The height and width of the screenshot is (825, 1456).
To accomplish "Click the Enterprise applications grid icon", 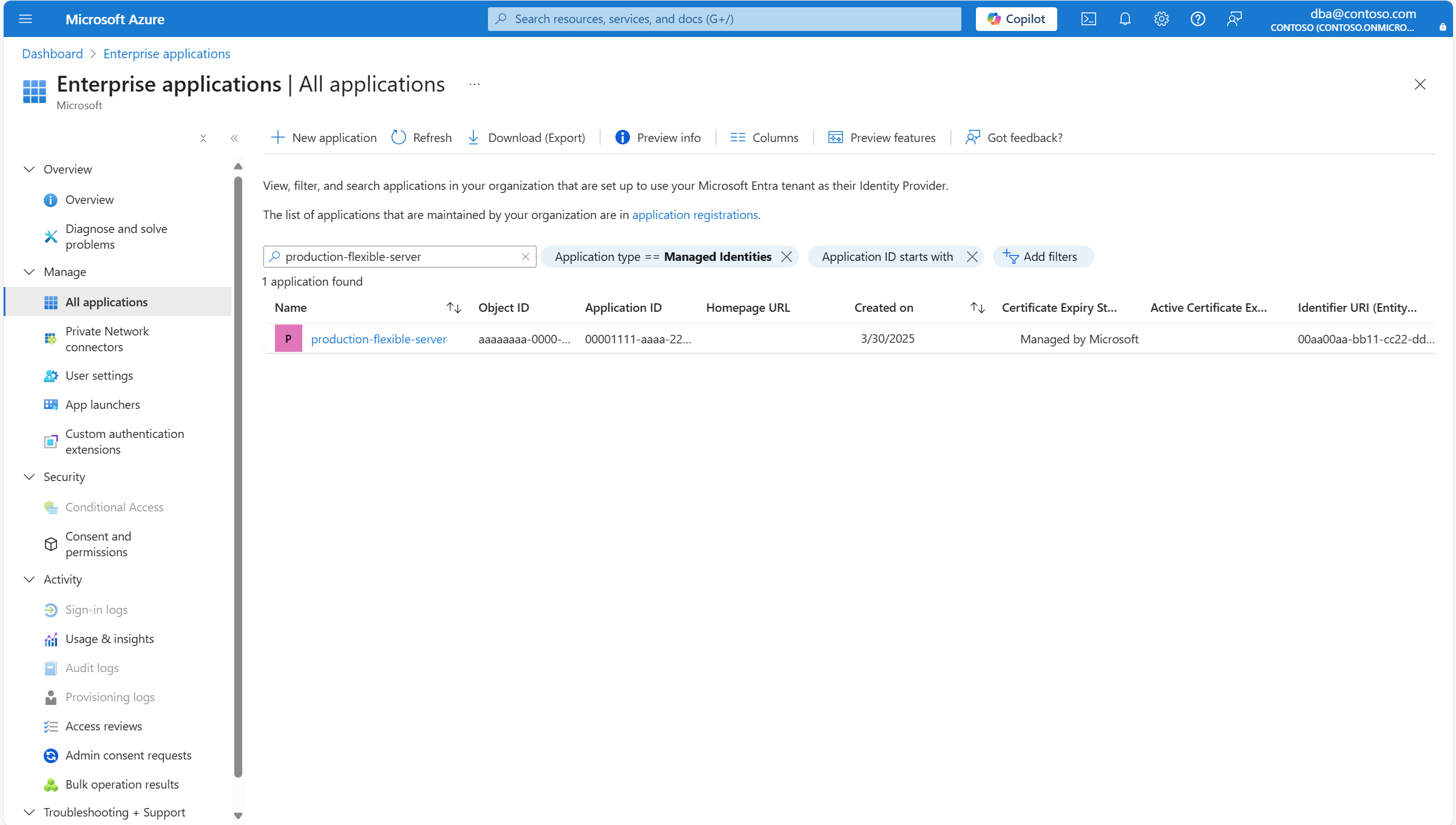I will click(x=35, y=92).
